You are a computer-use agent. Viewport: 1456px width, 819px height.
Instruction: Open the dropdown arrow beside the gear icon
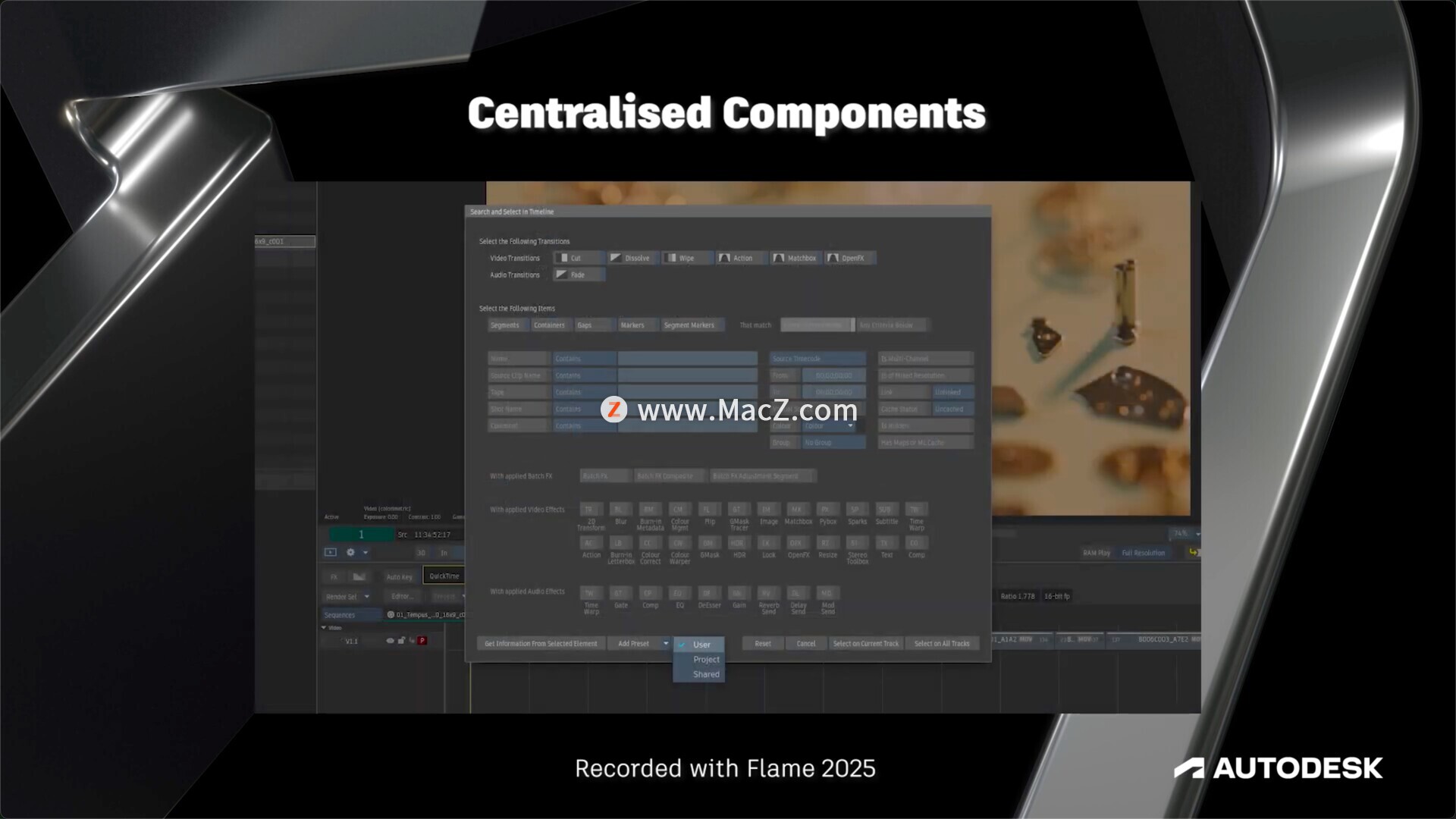click(365, 553)
